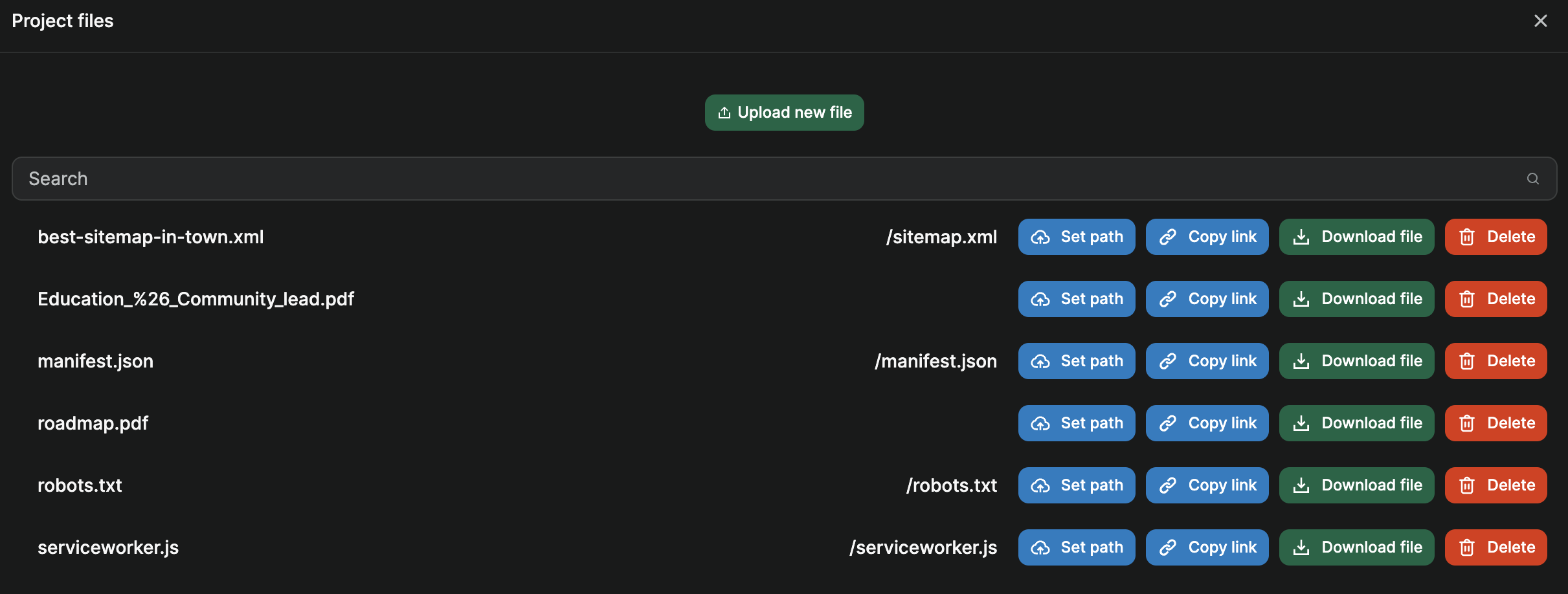Copy link for Education_%26_Community_lead.pdf
The height and width of the screenshot is (594, 1568).
1207,298
